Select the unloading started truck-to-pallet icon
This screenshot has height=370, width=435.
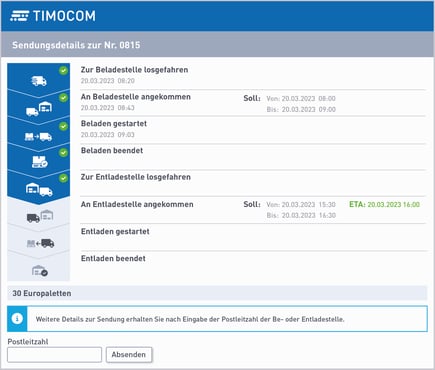click(40, 243)
